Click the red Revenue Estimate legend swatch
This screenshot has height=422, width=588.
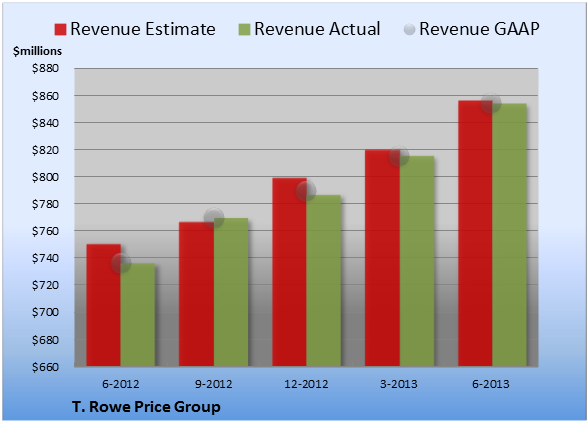tap(60, 30)
